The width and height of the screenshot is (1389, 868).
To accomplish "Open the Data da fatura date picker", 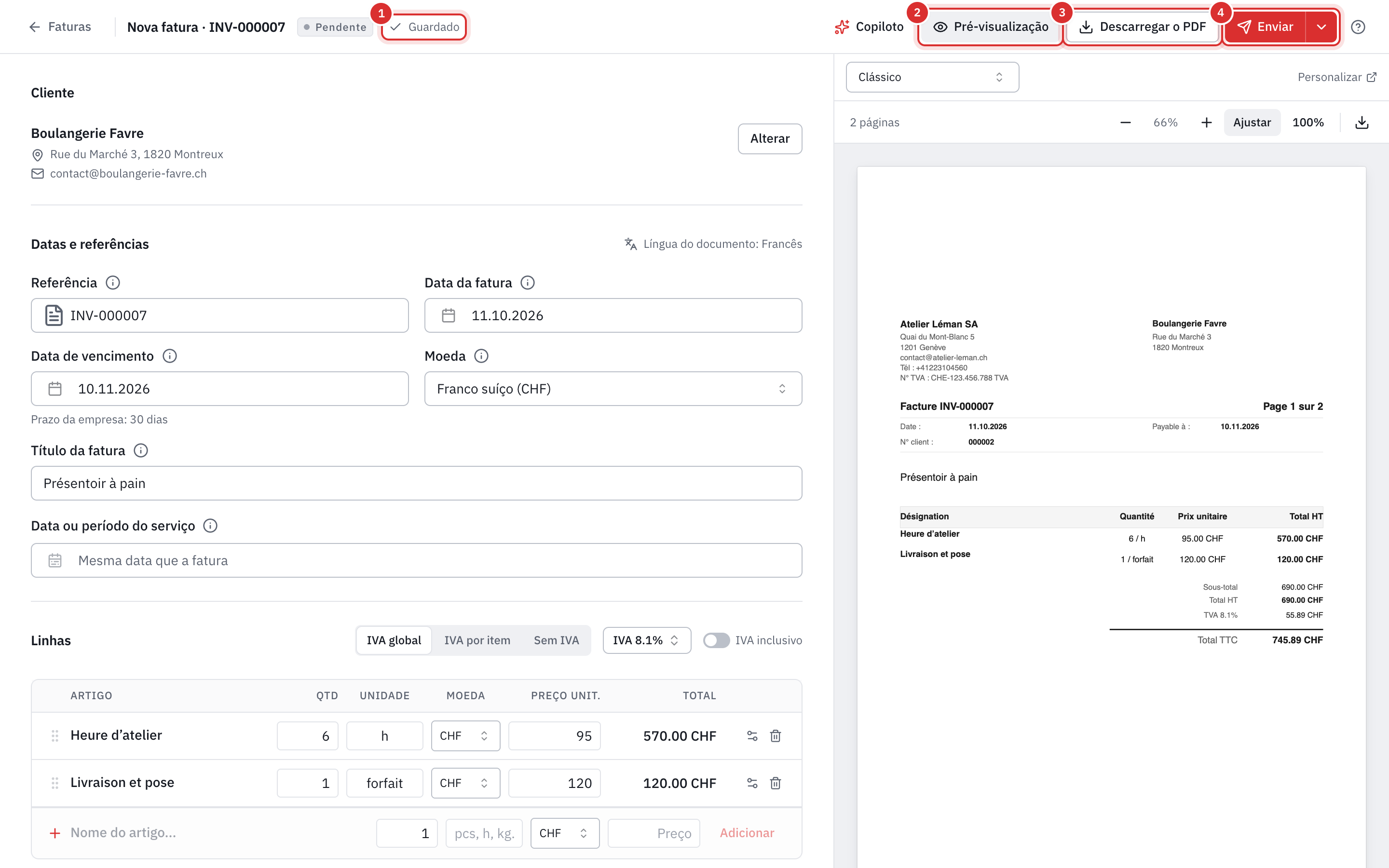I will (613, 315).
